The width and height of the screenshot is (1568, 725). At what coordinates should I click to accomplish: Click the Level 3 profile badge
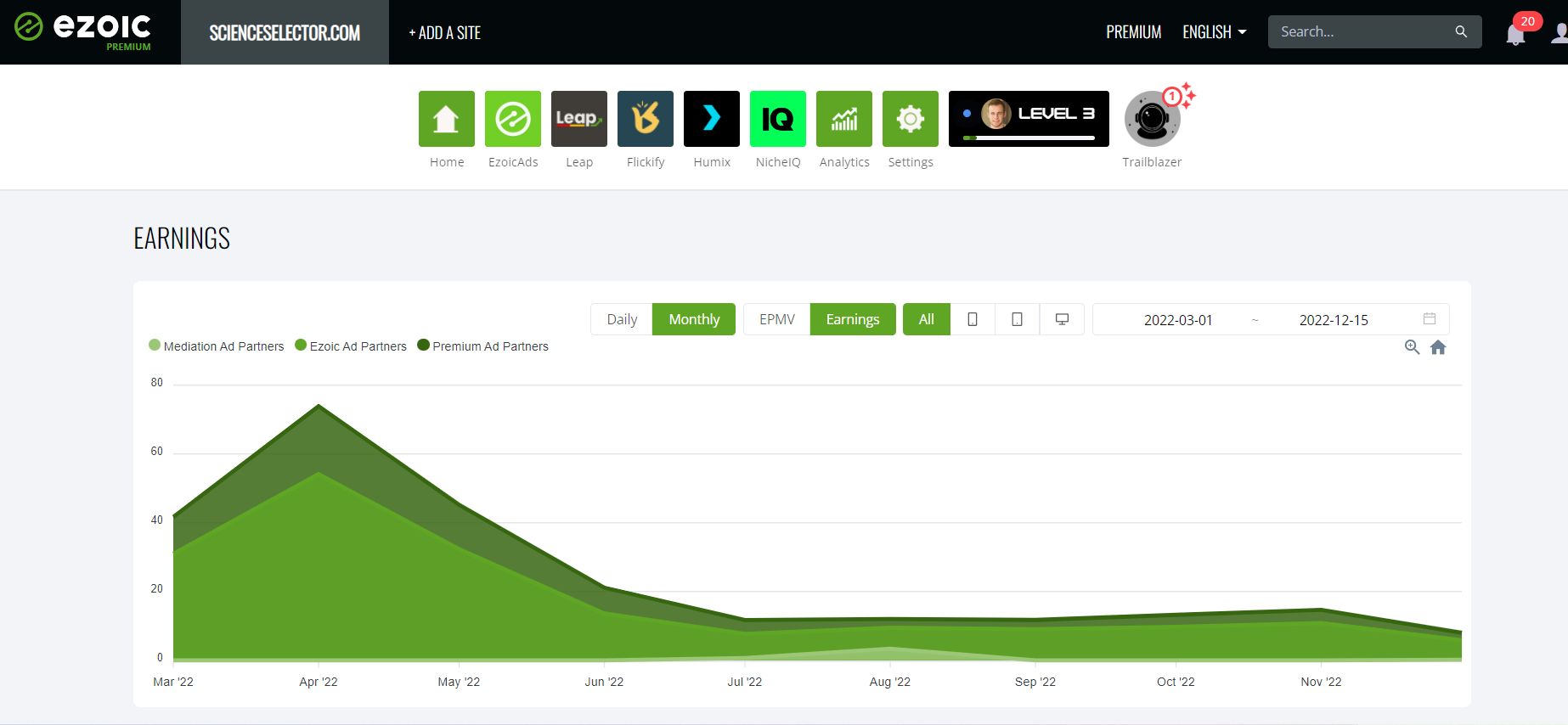(1029, 119)
